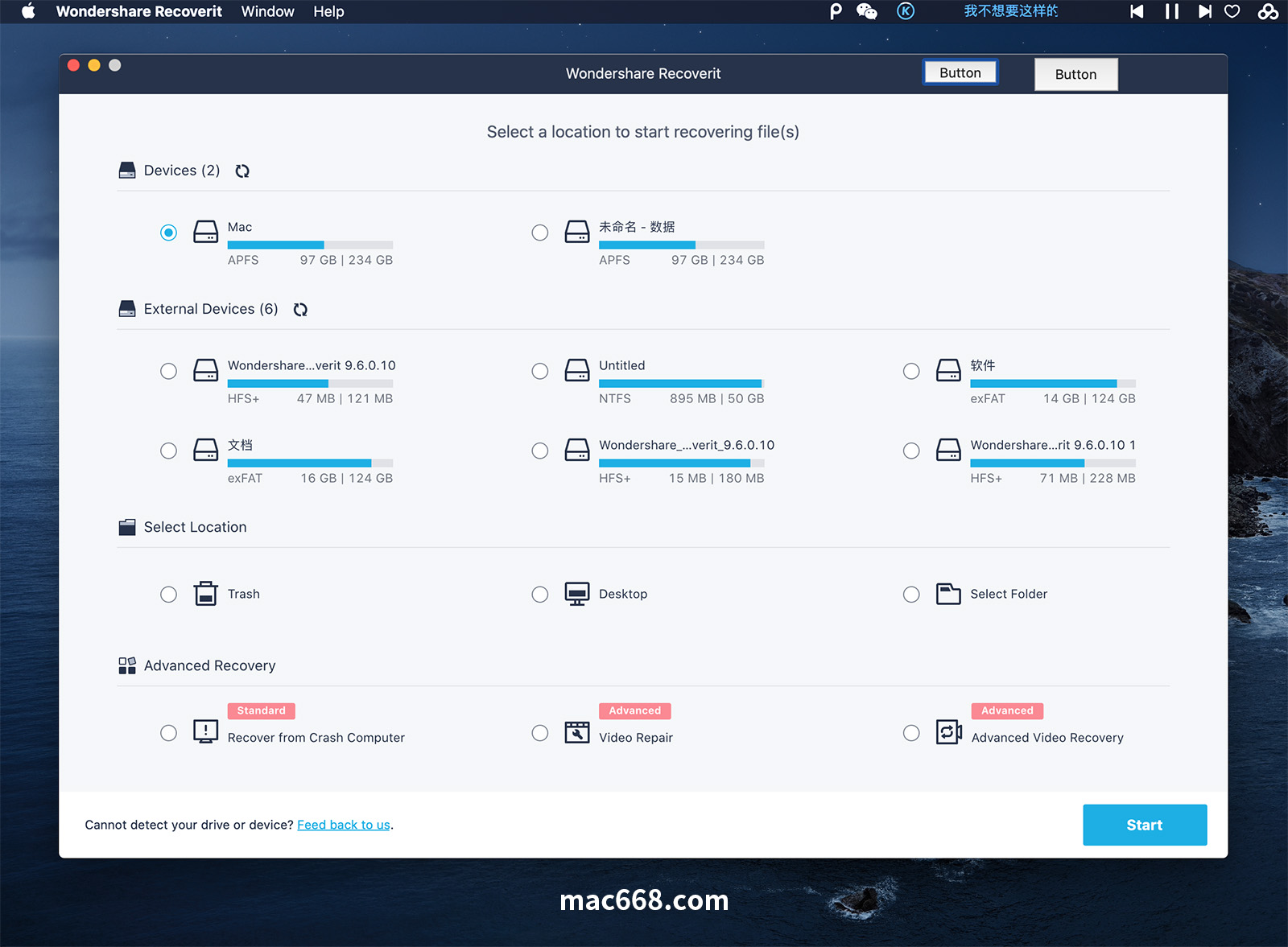Viewport: 1288px width, 947px height.
Task: Click the Standard badge
Action: (x=262, y=710)
